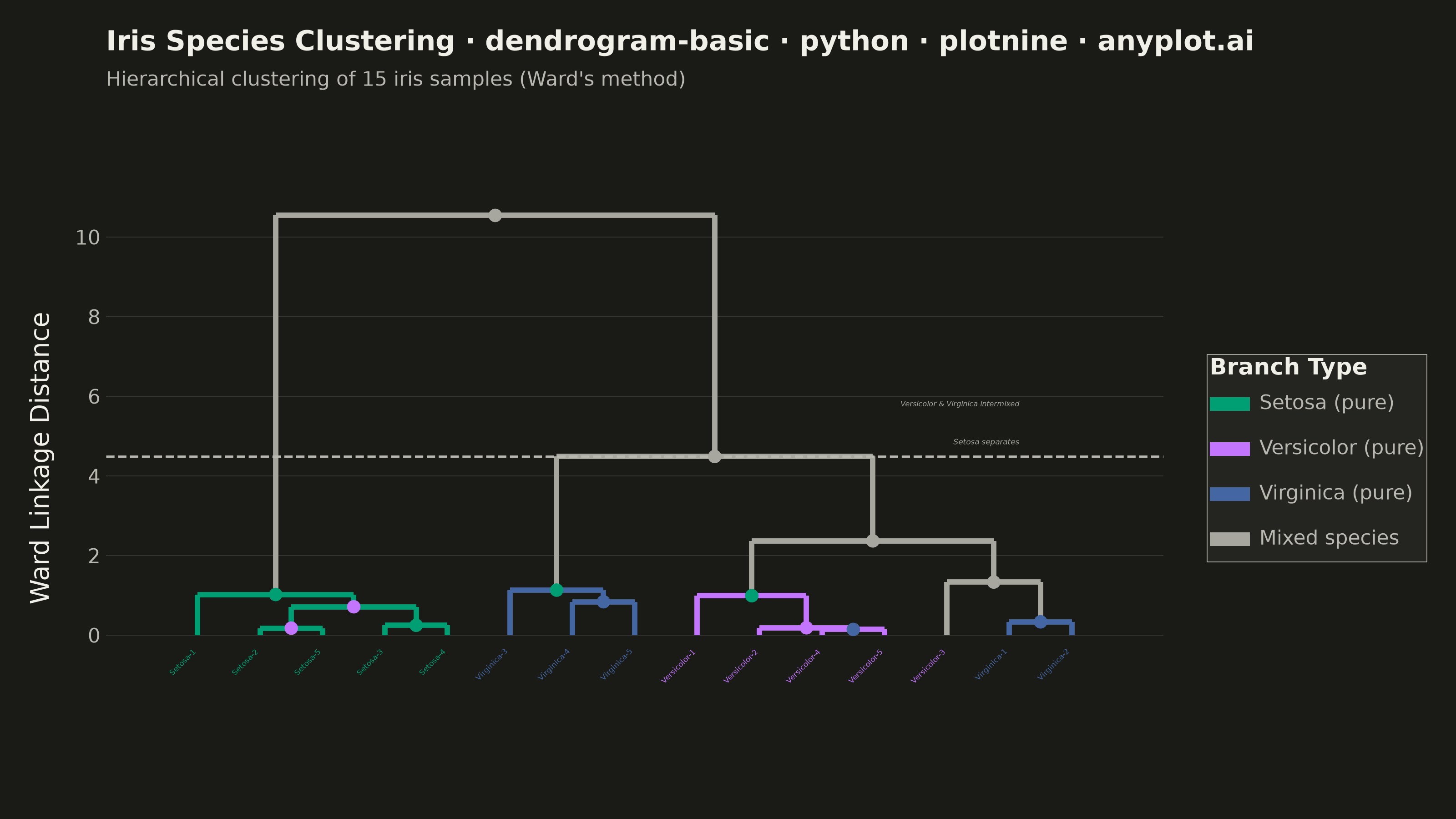The width and height of the screenshot is (1456, 819).
Task: Click the y-axis tick label 10
Action: 88,238
